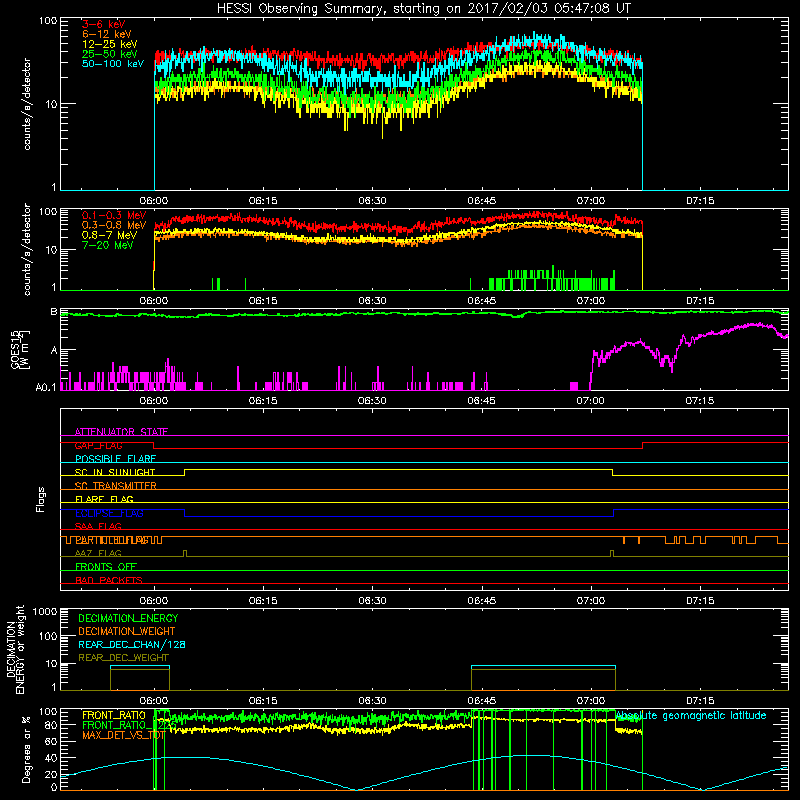The height and width of the screenshot is (800, 800).
Task: Click the "HESSI Observing Summary" plot title
Action: click(423, 8)
